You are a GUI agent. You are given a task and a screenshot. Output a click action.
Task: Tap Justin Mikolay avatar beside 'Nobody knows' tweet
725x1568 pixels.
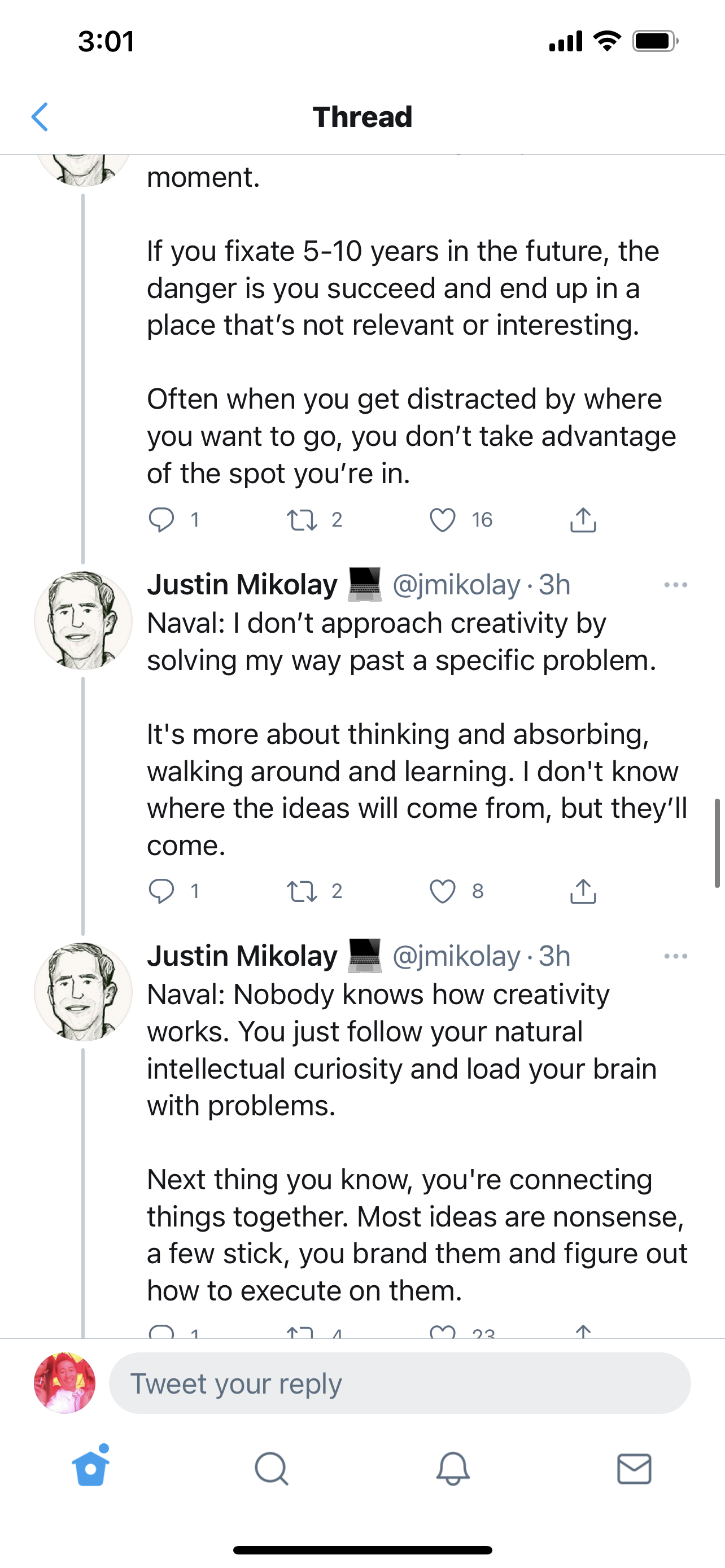pos(84,991)
